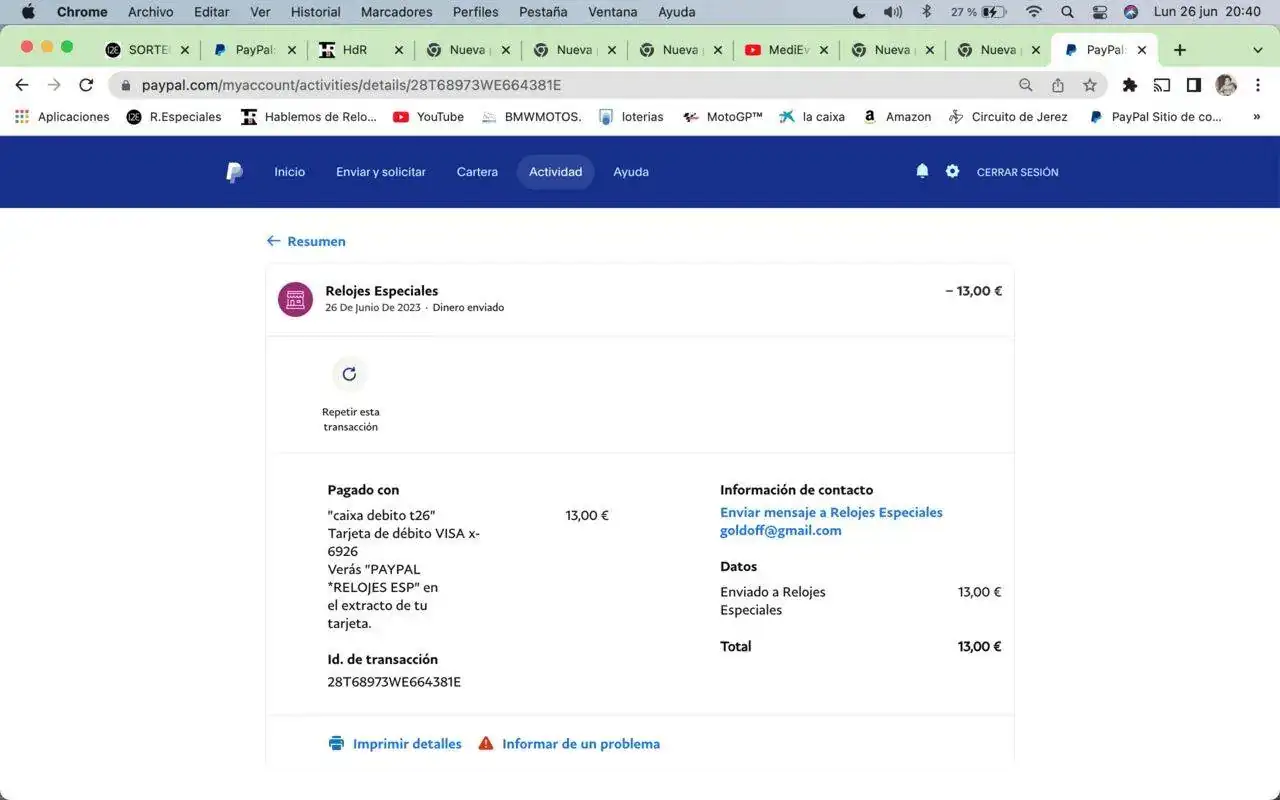Screen dimensions: 1280x800
Task: Open Control Center in menu bar
Action: [x=1099, y=12]
